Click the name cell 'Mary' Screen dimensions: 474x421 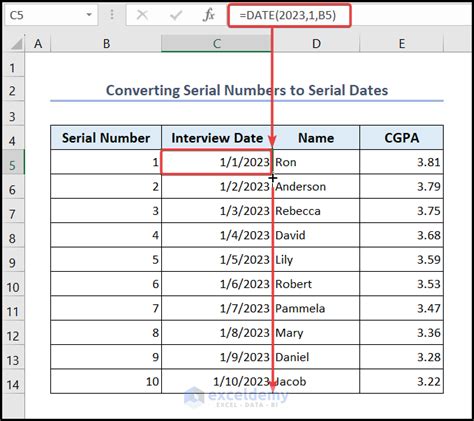[x=316, y=332]
